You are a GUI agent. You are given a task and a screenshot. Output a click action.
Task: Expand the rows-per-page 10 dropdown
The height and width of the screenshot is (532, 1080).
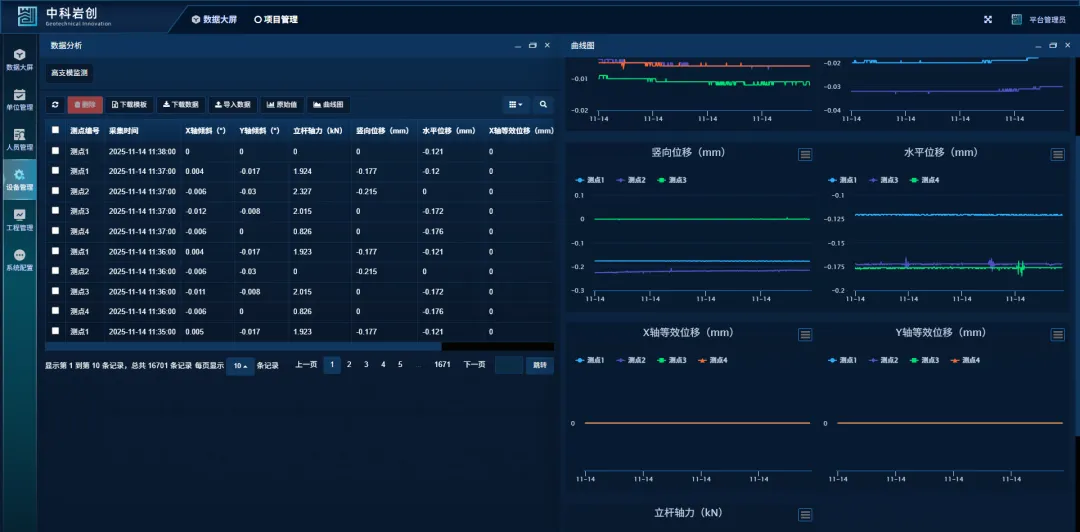240,366
